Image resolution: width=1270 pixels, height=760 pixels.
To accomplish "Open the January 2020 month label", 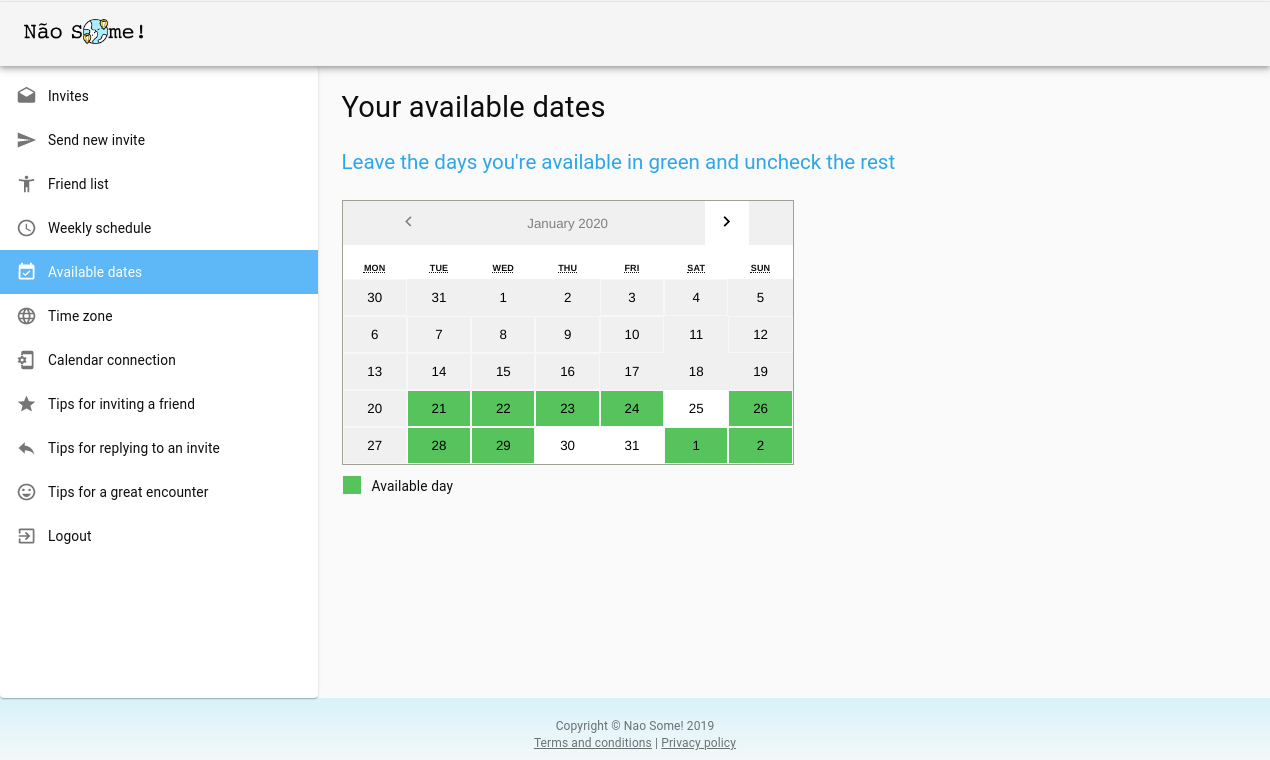I will click(567, 223).
